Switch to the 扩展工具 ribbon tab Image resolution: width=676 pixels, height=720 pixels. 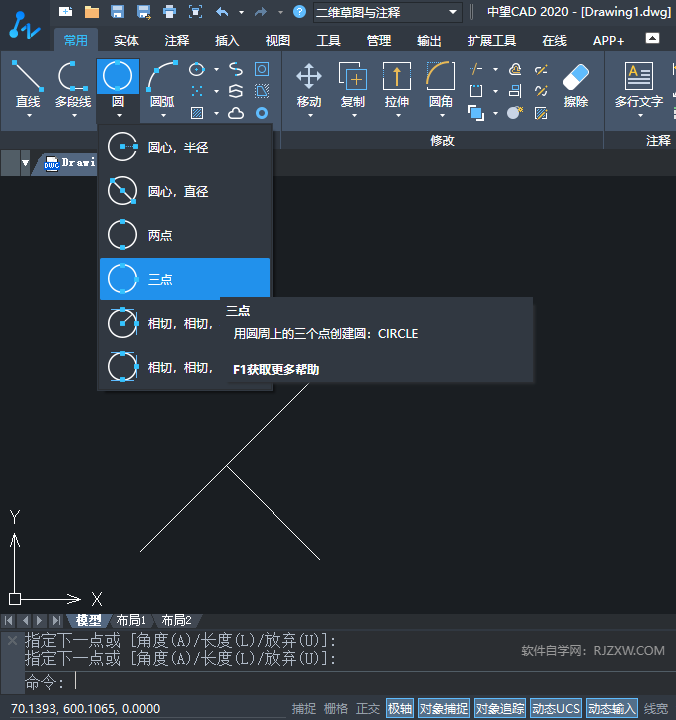491,41
